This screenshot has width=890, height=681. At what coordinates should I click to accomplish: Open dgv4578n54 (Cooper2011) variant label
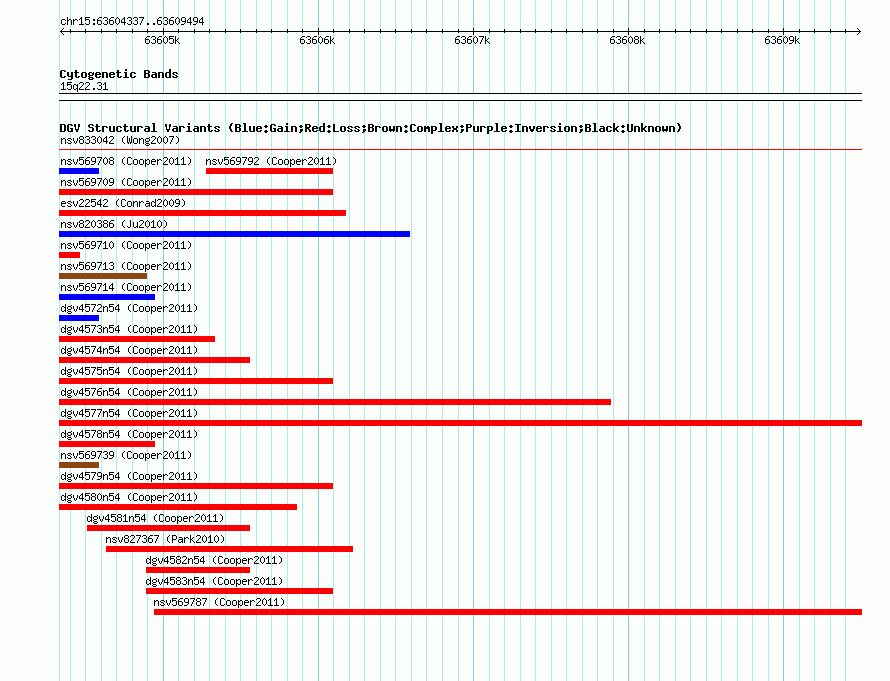click(x=129, y=434)
